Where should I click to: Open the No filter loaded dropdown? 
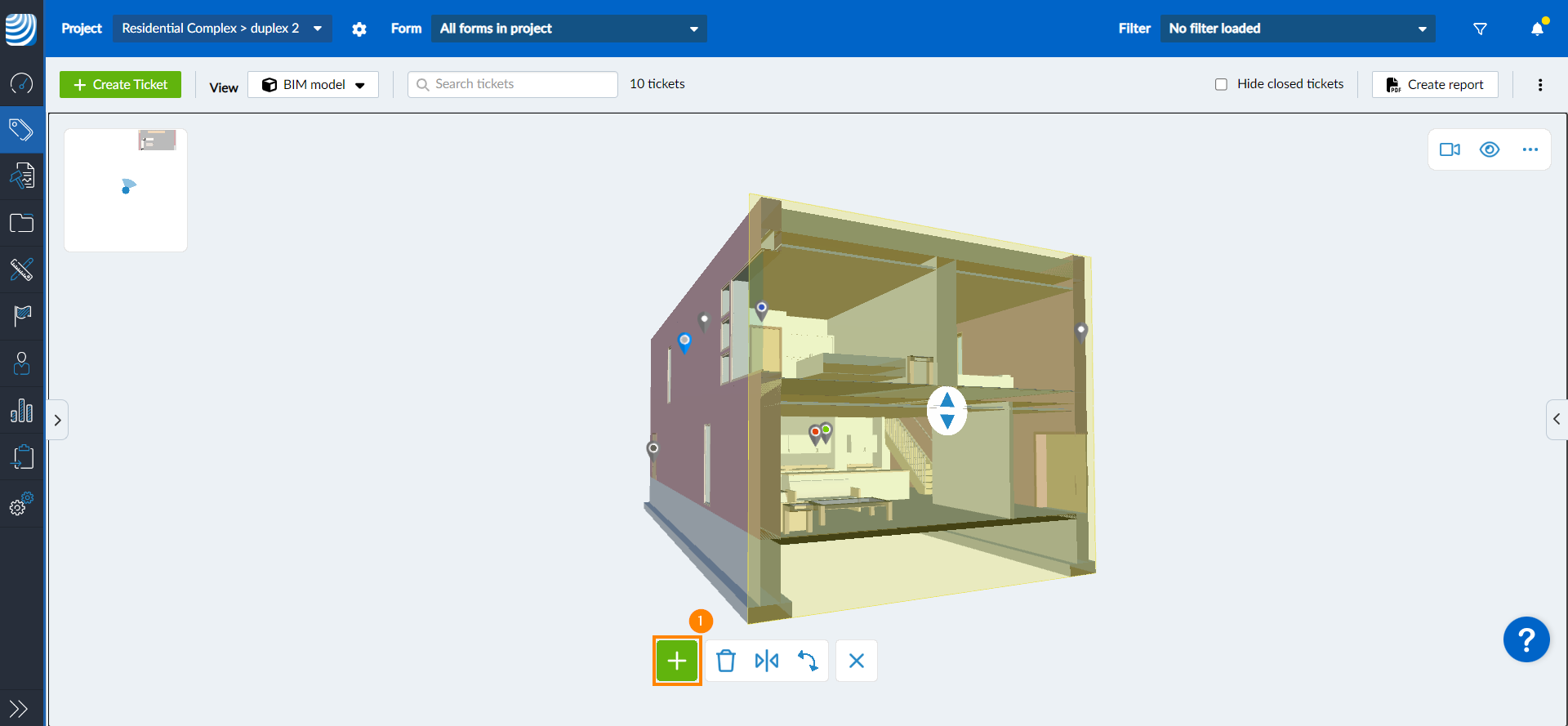(x=1298, y=29)
